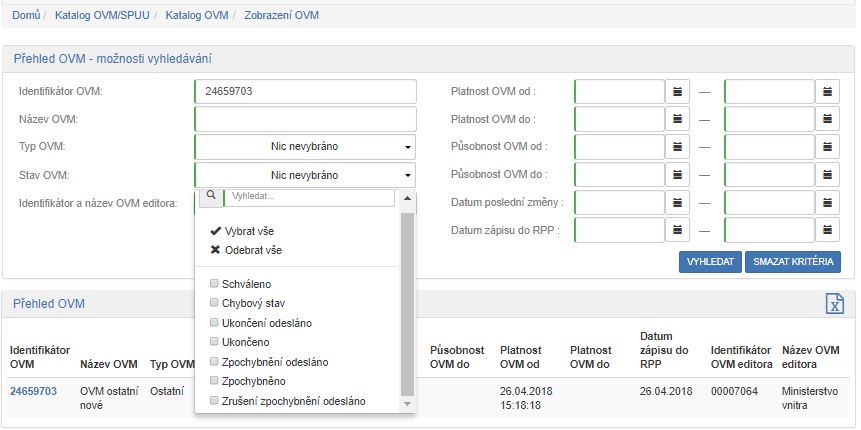Viewport: 861px width, 430px height.
Task: Open calendar for Datum zápisu do RPP start
Action: point(679,231)
